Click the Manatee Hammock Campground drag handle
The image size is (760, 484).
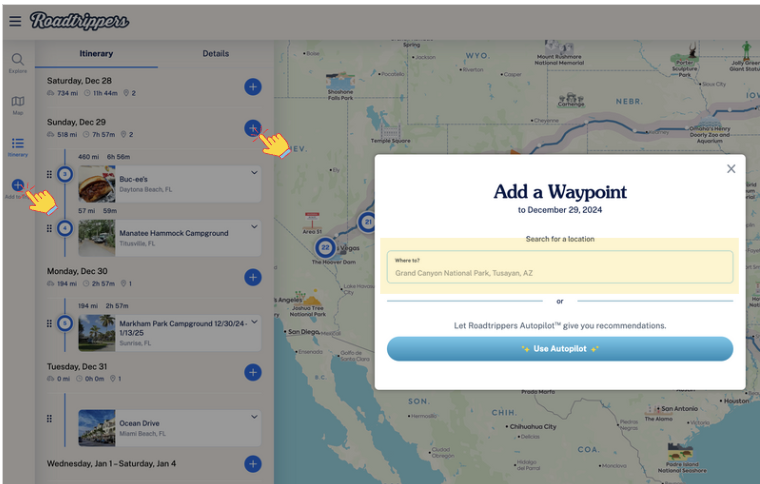point(49,228)
